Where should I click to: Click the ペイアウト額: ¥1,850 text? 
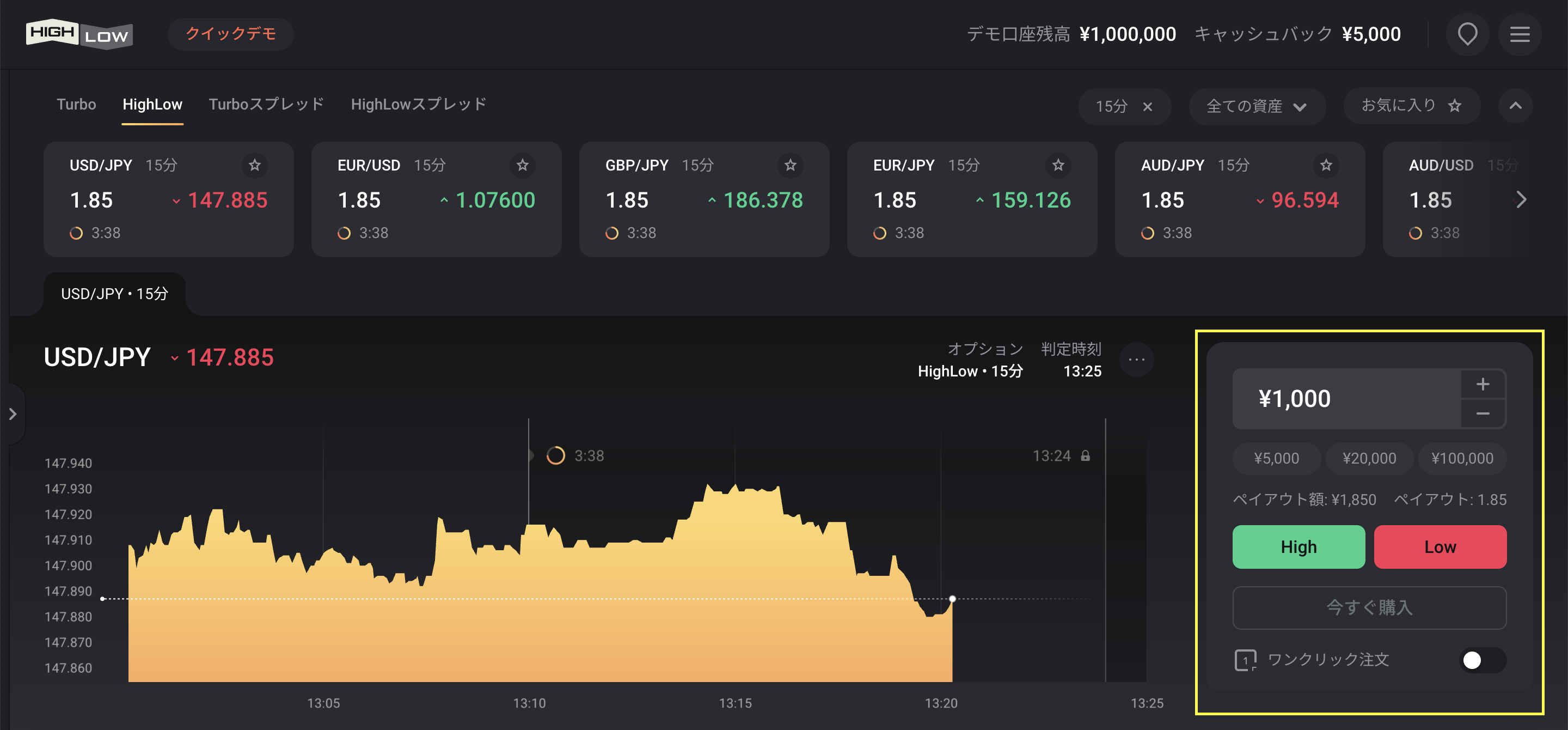(1304, 500)
